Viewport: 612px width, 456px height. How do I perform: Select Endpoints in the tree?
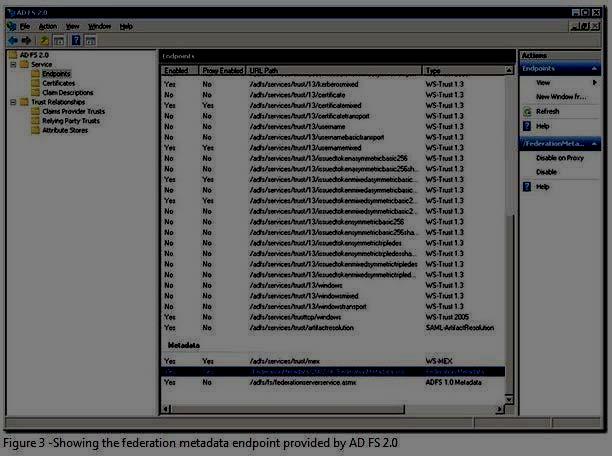point(56,74)
